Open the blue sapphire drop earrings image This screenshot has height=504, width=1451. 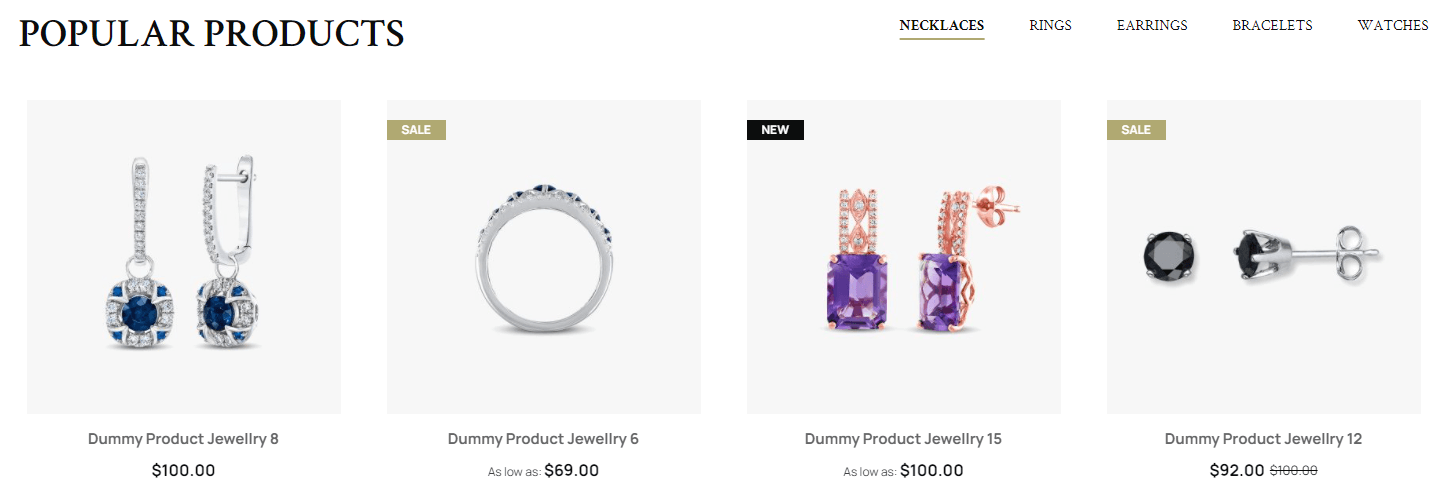(184, 257)
